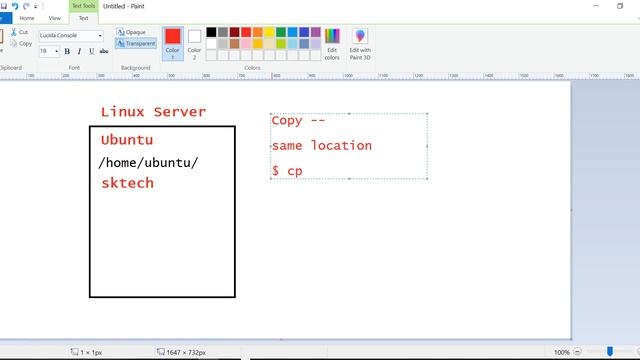Set text background to Transparent
The image size is (640, 360).
[x=136, y=43]
